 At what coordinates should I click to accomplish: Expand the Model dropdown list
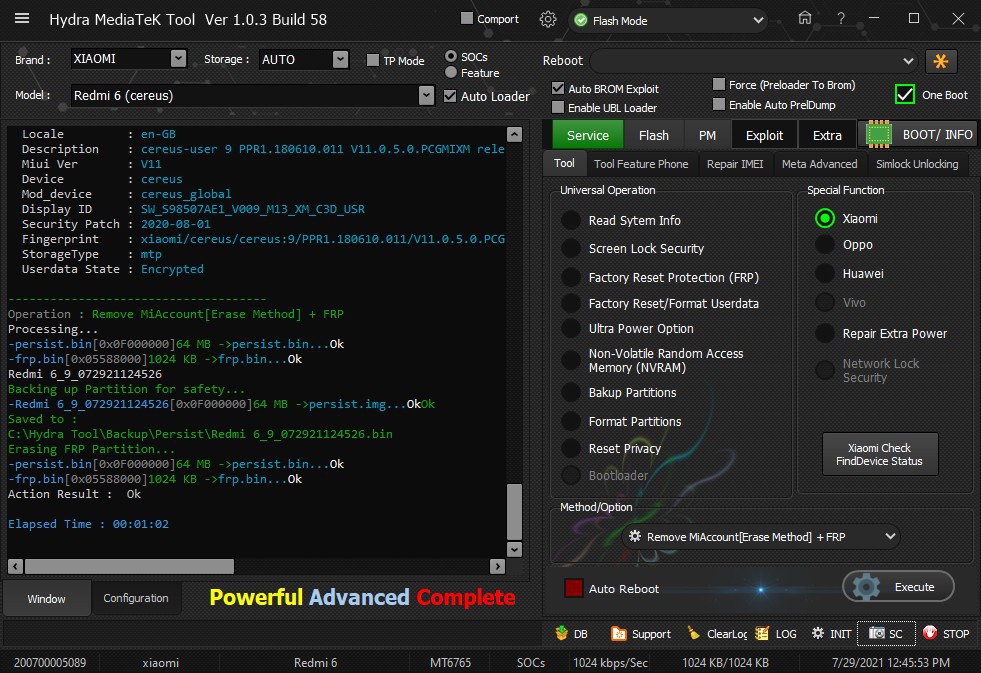(x=426, y=96)
